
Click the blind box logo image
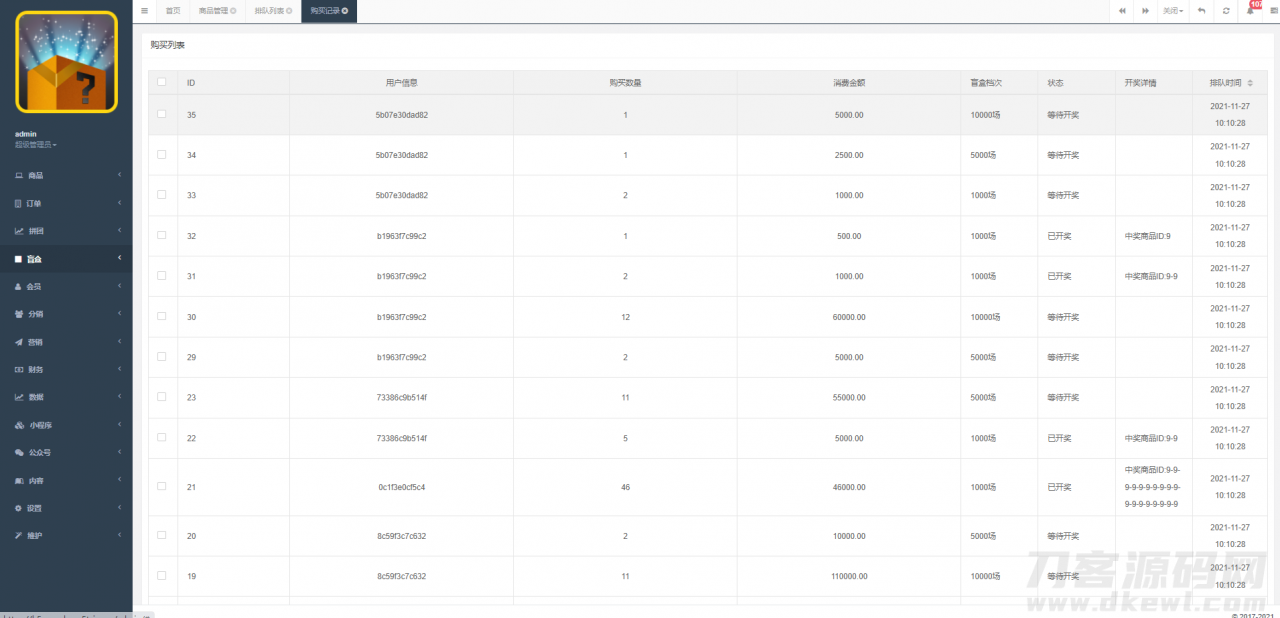[66, 62]
